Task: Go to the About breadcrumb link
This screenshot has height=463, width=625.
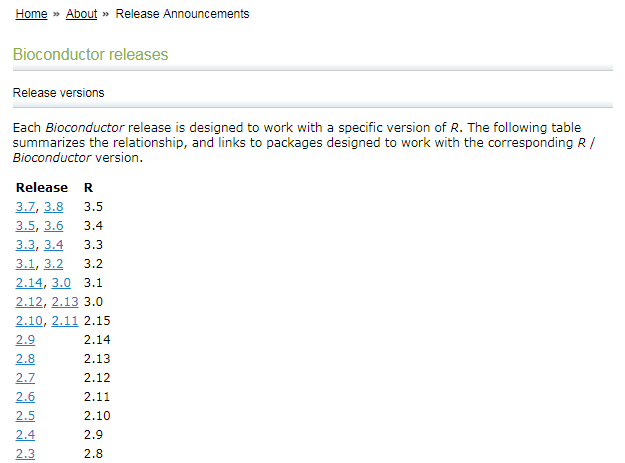Action: click(x=81, y=14)
